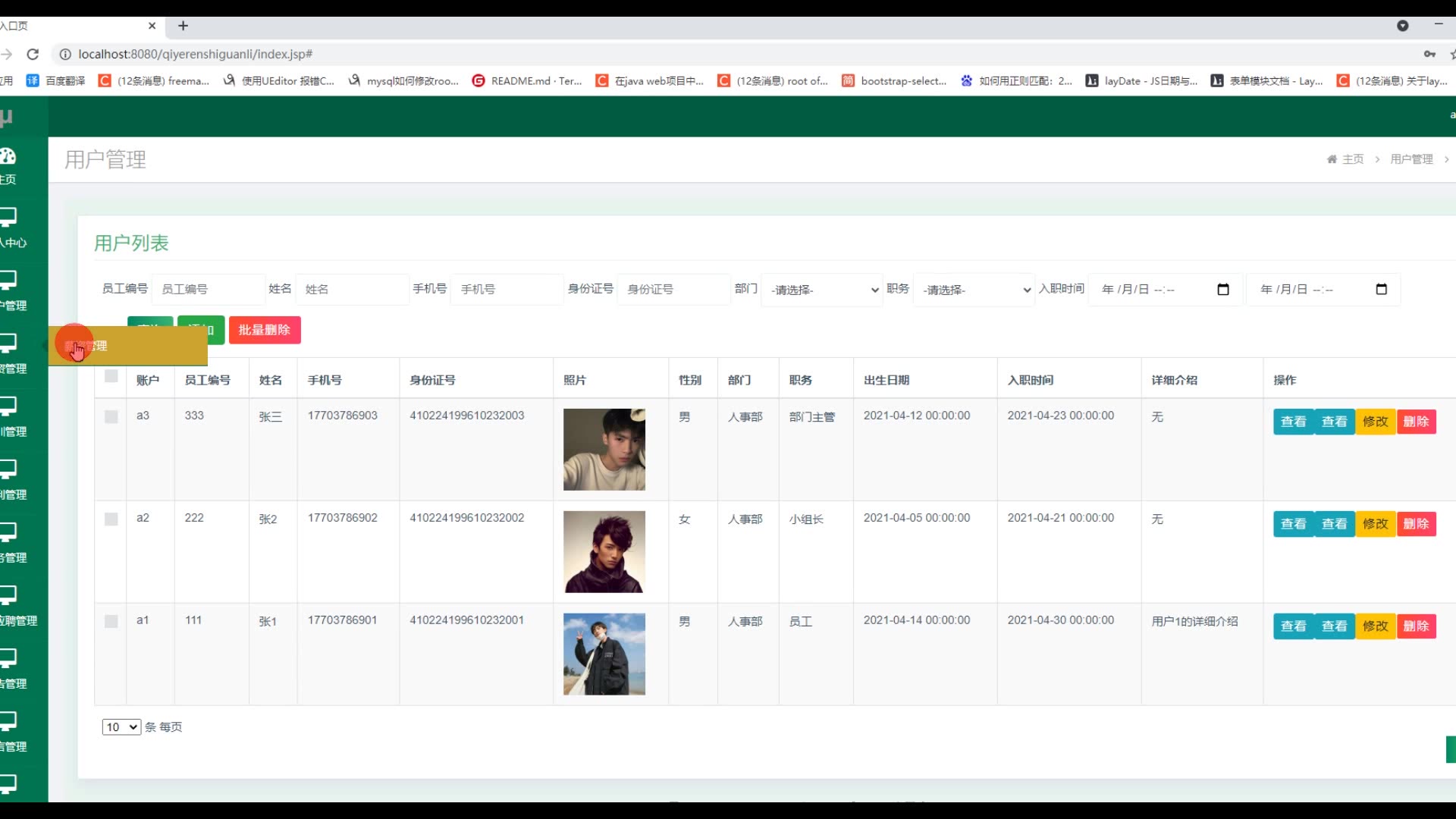The height and width of the screenshot is (819, 1456).
Task: Tick checkbox for user a1 row
Action: (111, 622)
